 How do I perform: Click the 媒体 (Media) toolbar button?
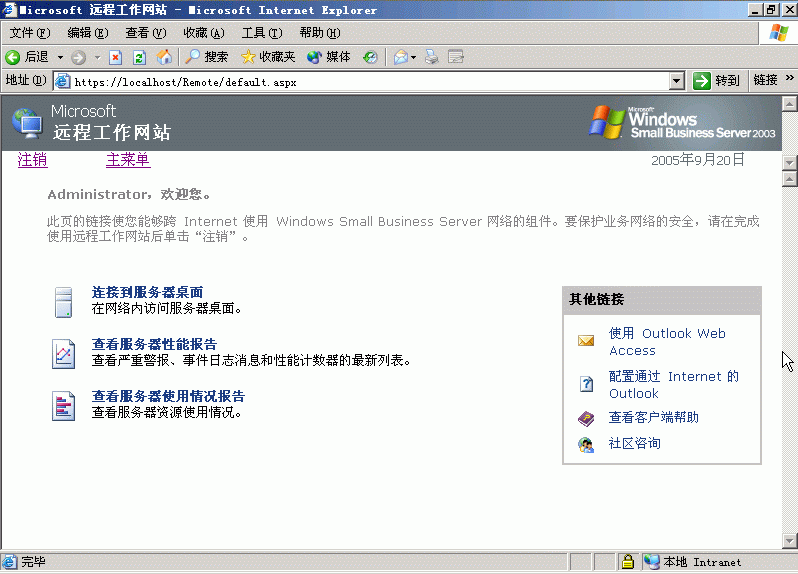[x=329, y=57]
